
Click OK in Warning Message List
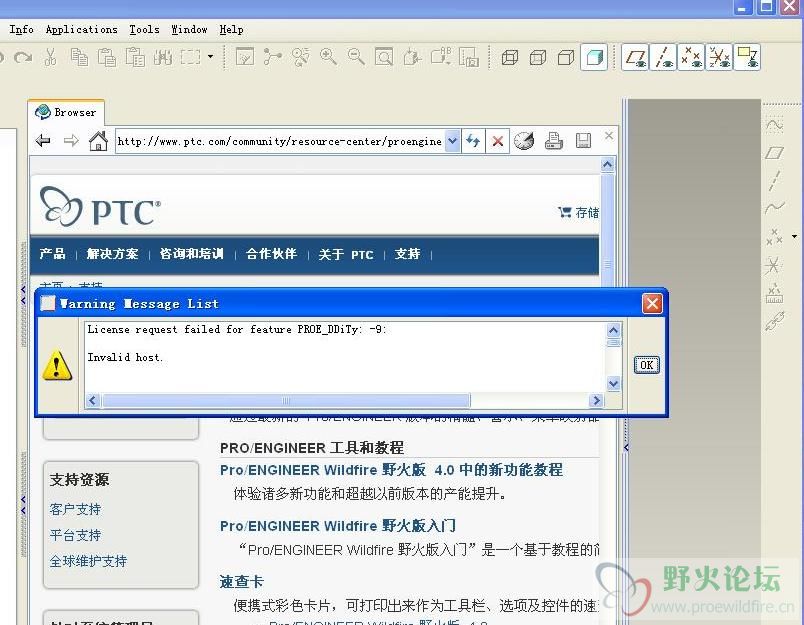click(647, 365)
